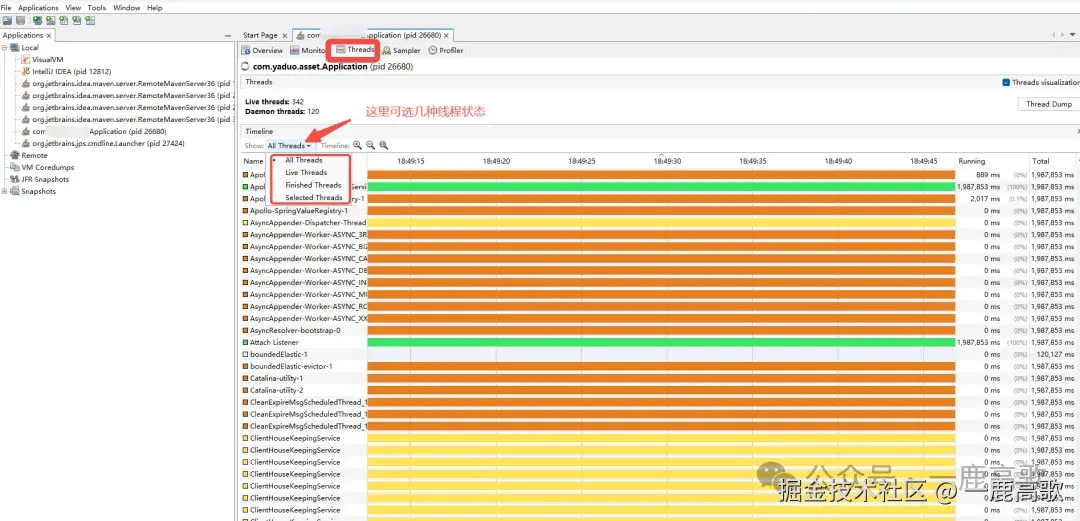Viewport: 1080px width, 521px height.
Task: Select the VisualVM tree item
Action: point(48,60)
